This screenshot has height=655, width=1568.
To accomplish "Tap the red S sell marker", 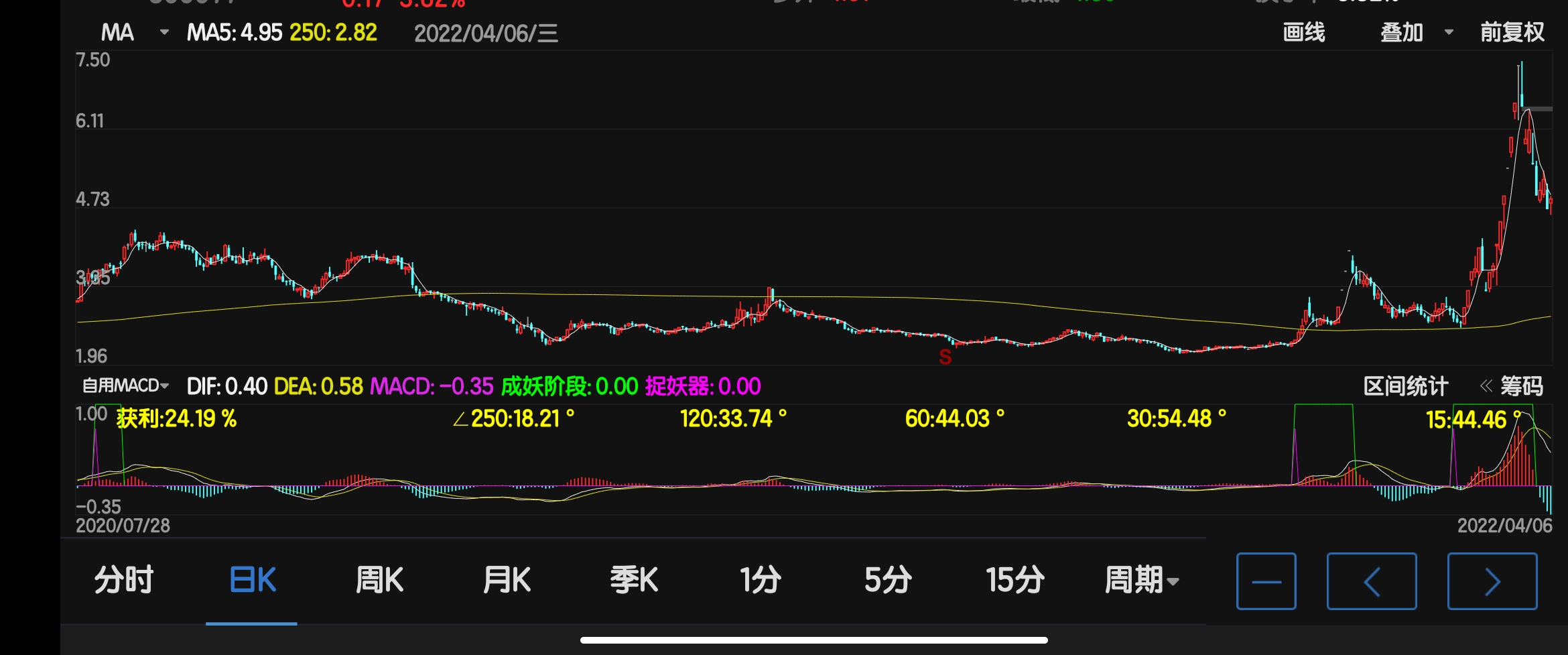I will coord(945,357).
